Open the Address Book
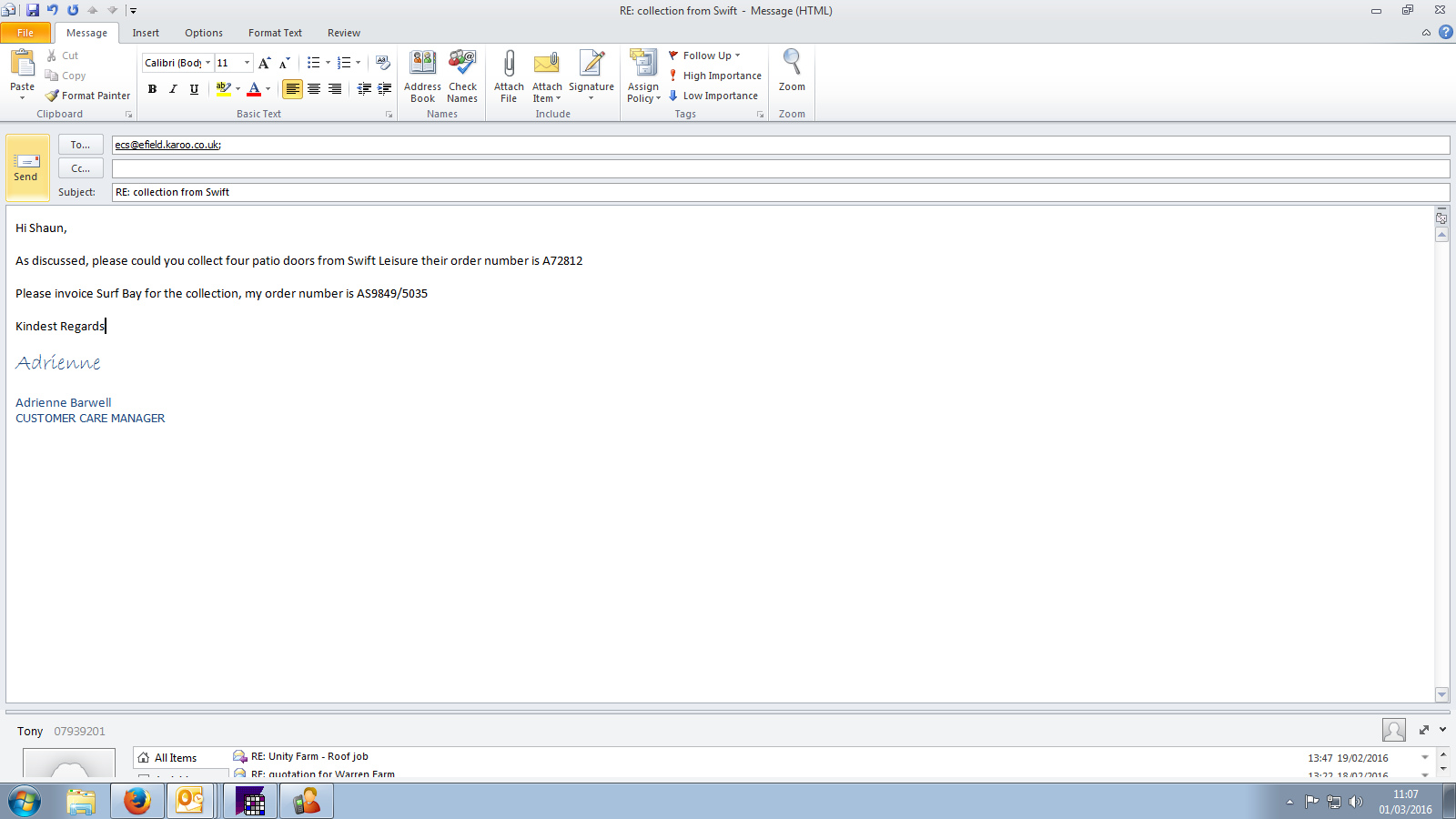 pyautogui.click(x=422, y=76)
